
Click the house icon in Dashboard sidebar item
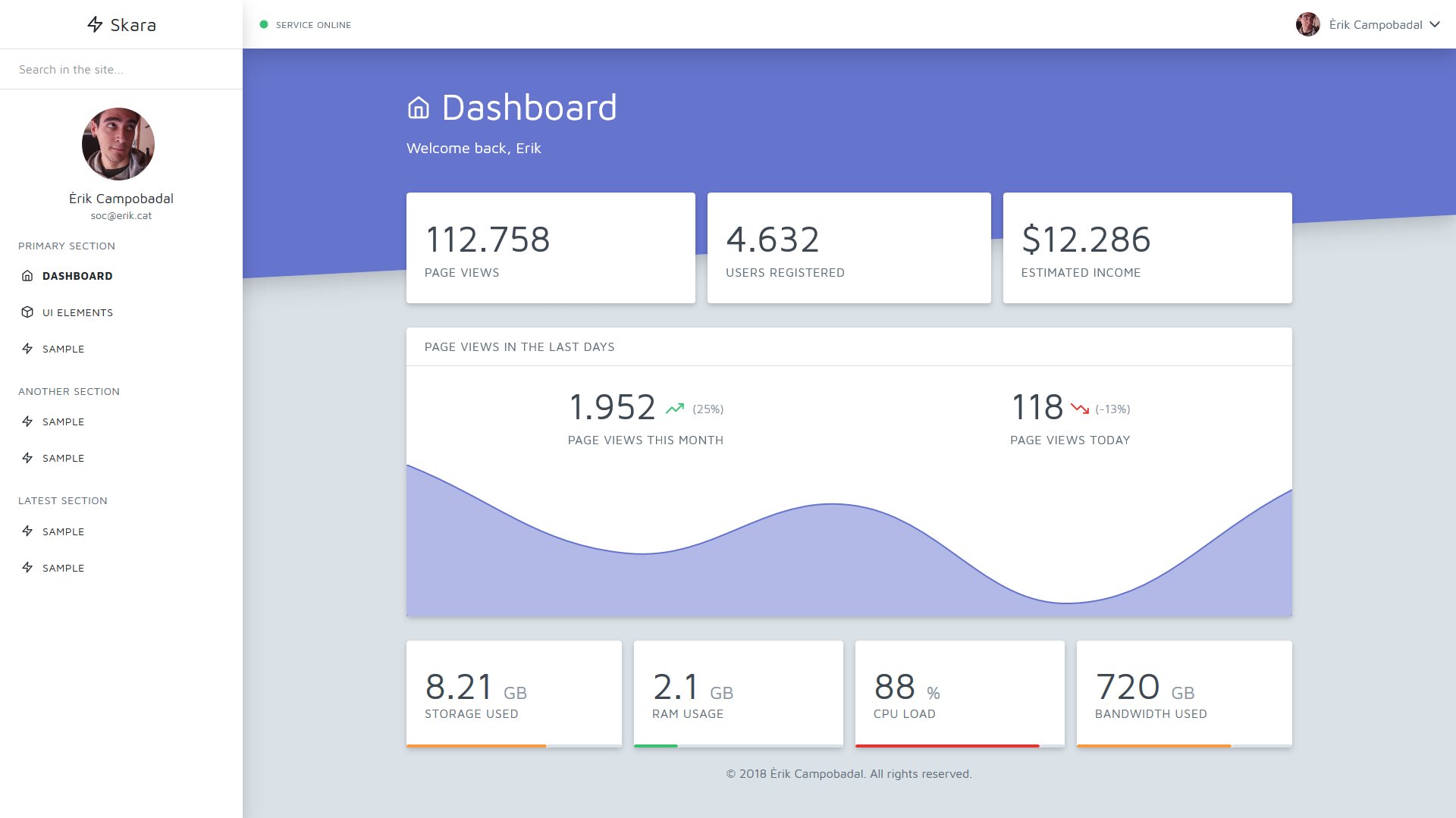coord(27,276)
